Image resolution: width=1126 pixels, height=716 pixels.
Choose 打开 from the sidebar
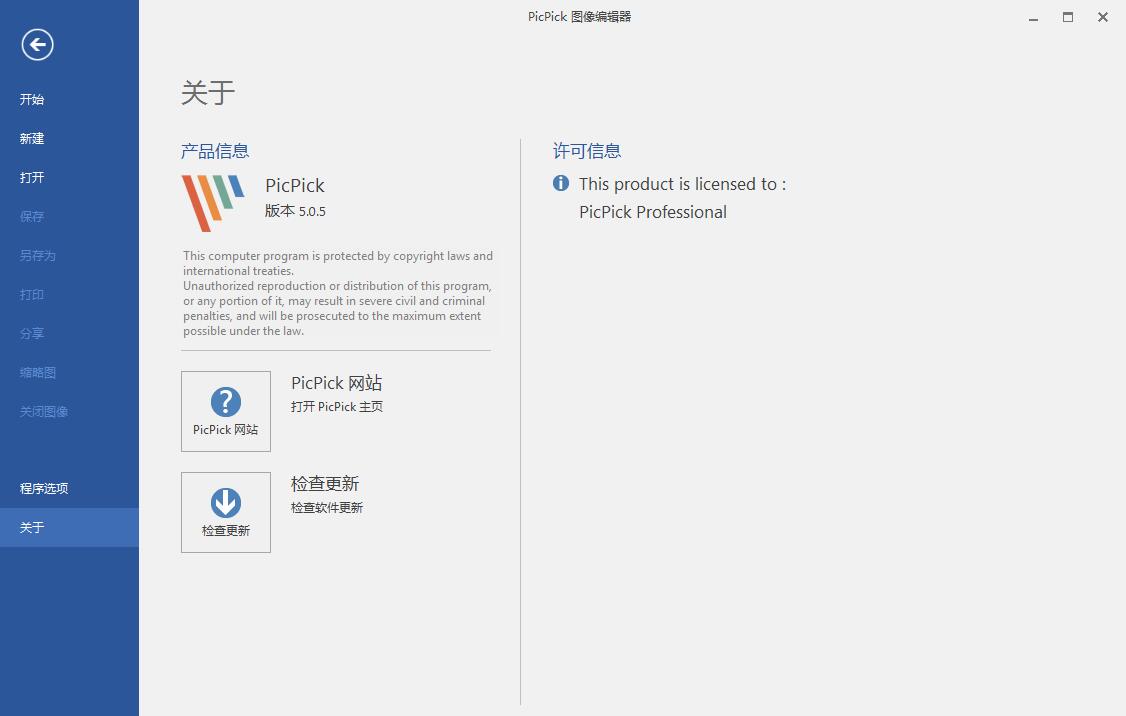point(69,177)
